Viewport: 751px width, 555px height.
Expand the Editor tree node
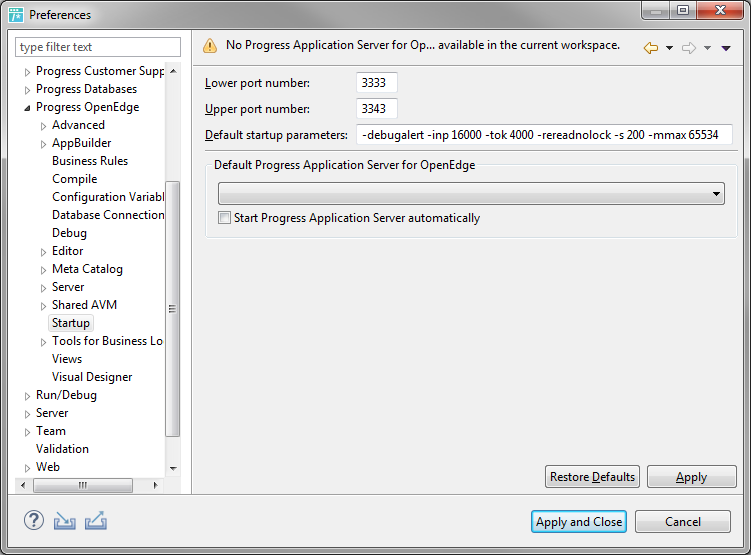coord(44,252)
